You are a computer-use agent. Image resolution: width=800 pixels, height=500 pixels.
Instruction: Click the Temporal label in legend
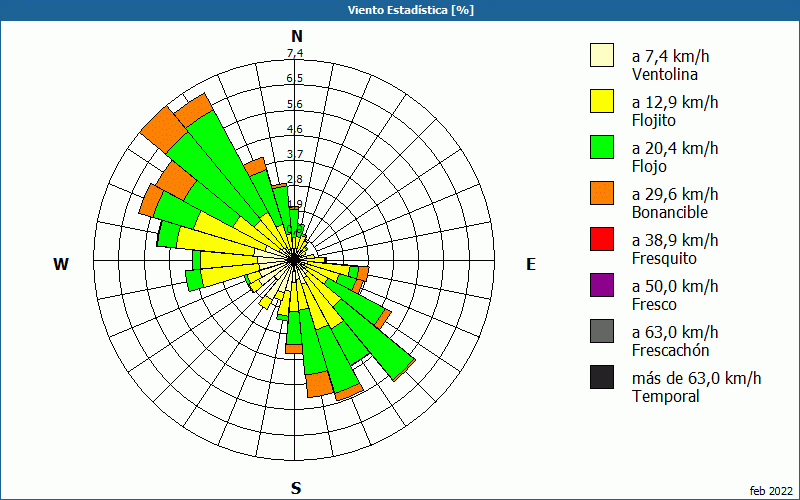point(666,396)
